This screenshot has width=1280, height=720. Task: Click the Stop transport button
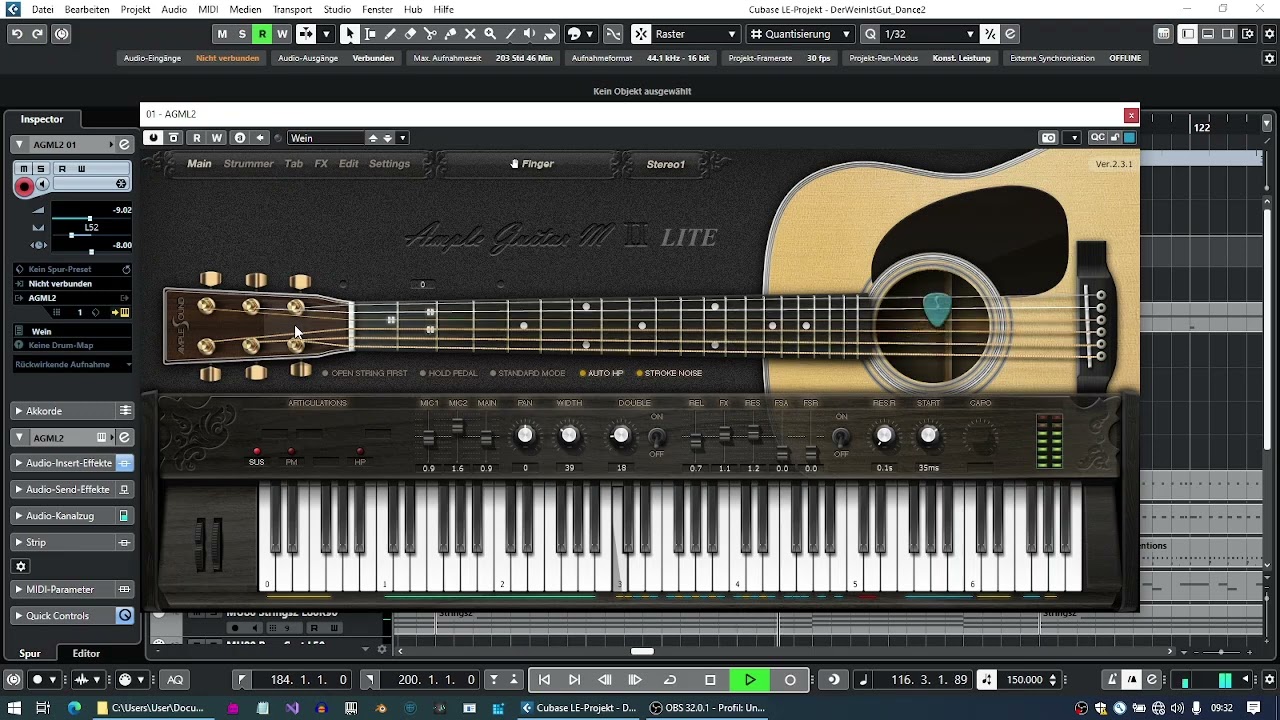tap(710, 680)
